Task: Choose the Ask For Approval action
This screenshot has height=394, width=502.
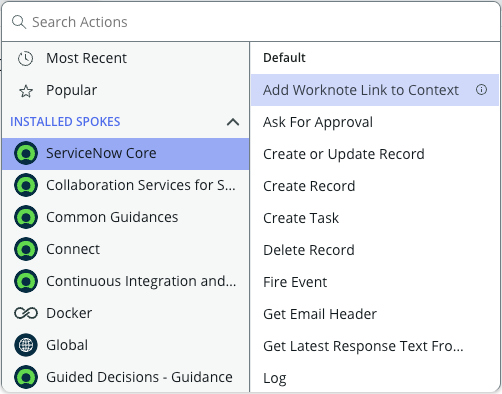Action: [375, 122]
